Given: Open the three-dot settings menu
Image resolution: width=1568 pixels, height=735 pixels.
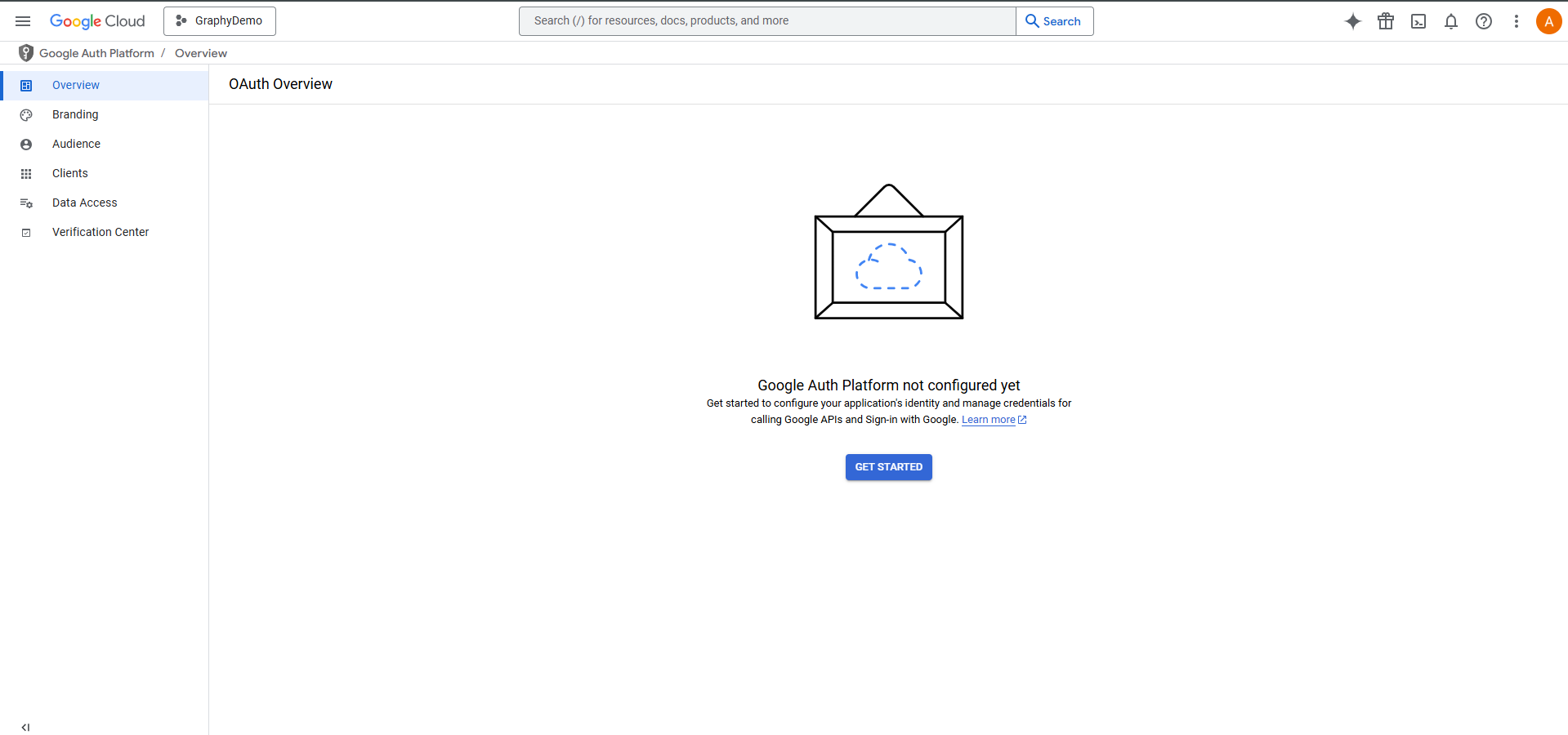Looking at the screenshot, I should click(1516, 21).
